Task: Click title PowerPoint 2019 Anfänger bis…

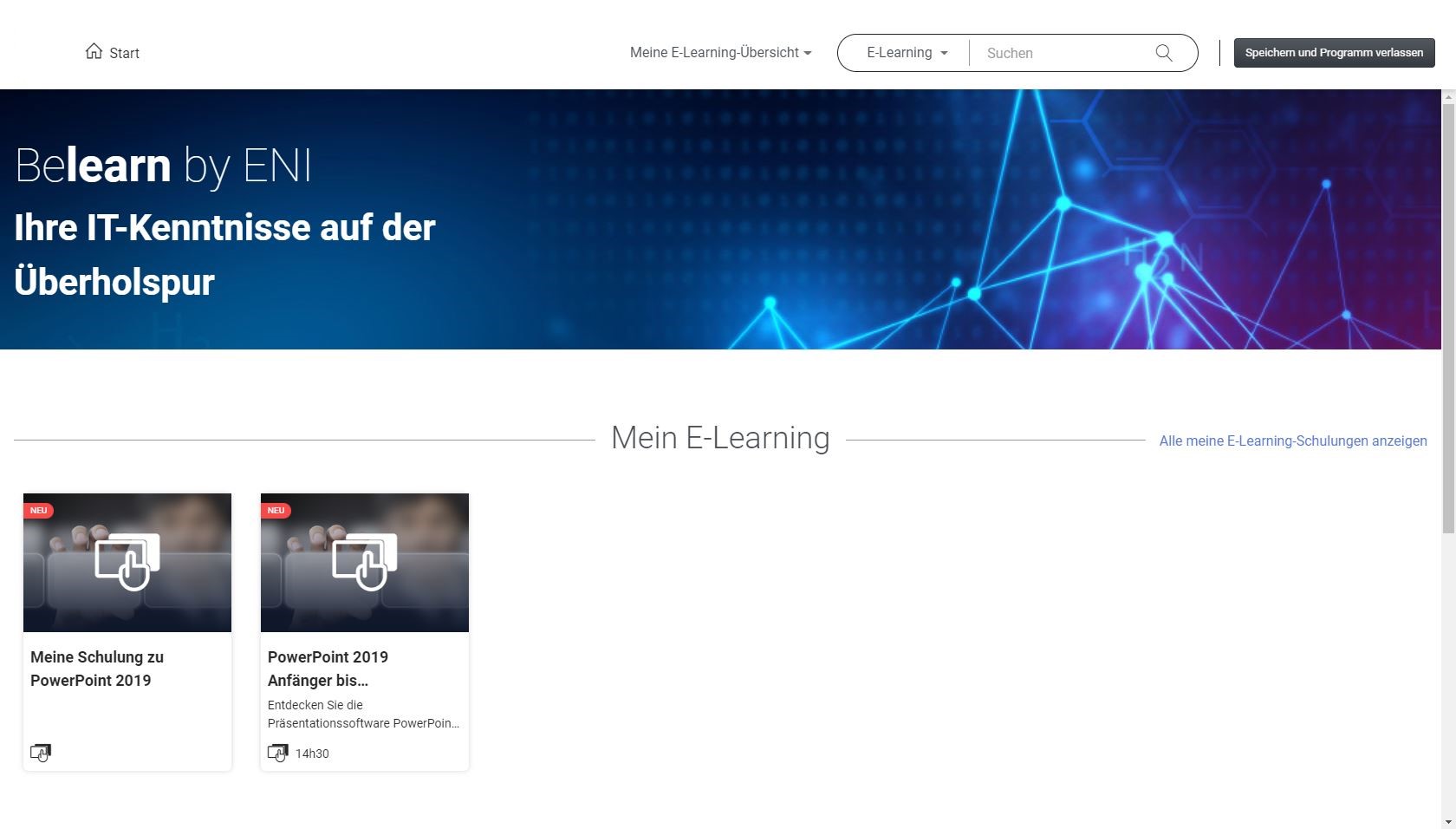Action: 328,669
